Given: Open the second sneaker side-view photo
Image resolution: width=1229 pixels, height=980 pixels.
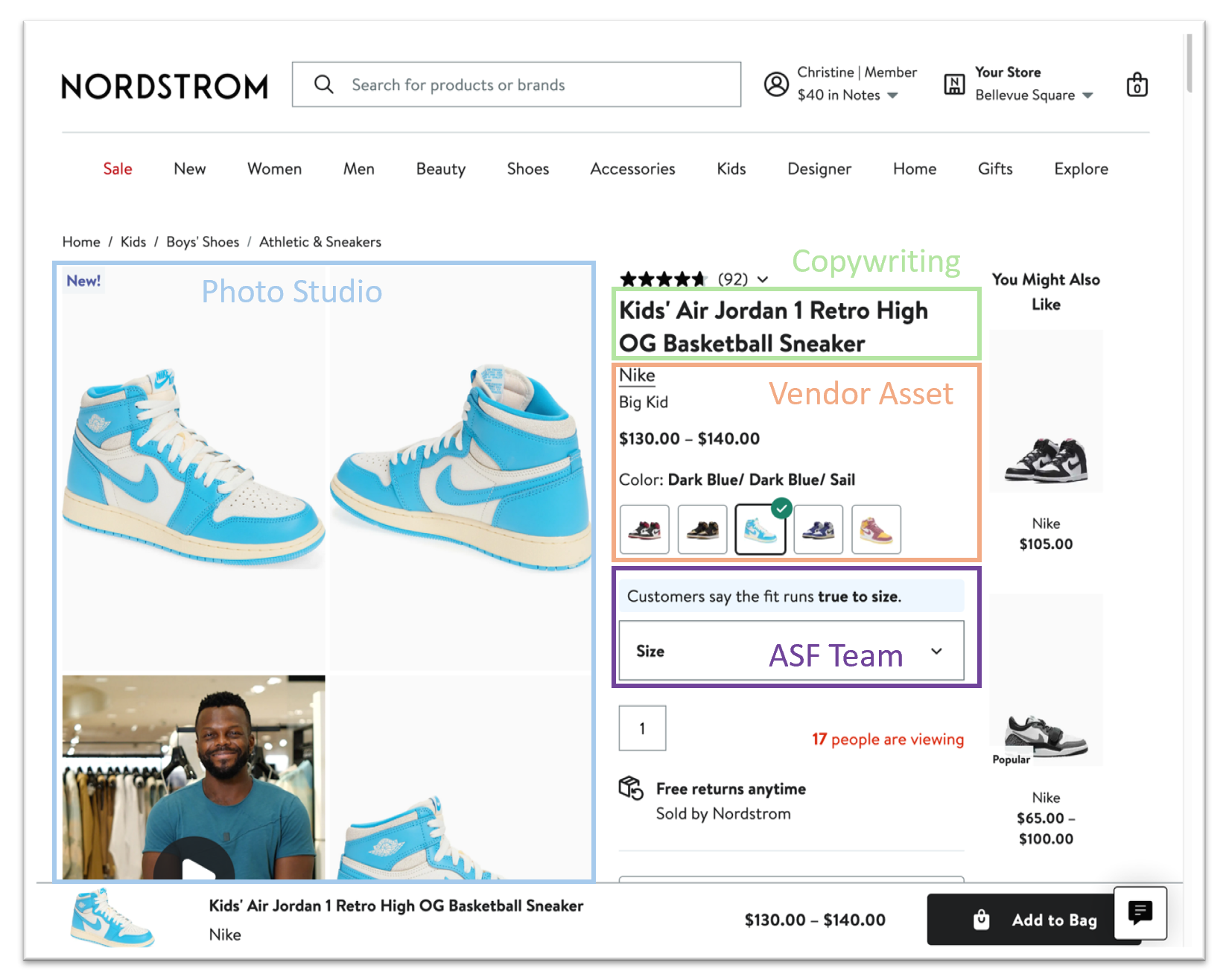Looking at the screenshot, I should [460, 468].
